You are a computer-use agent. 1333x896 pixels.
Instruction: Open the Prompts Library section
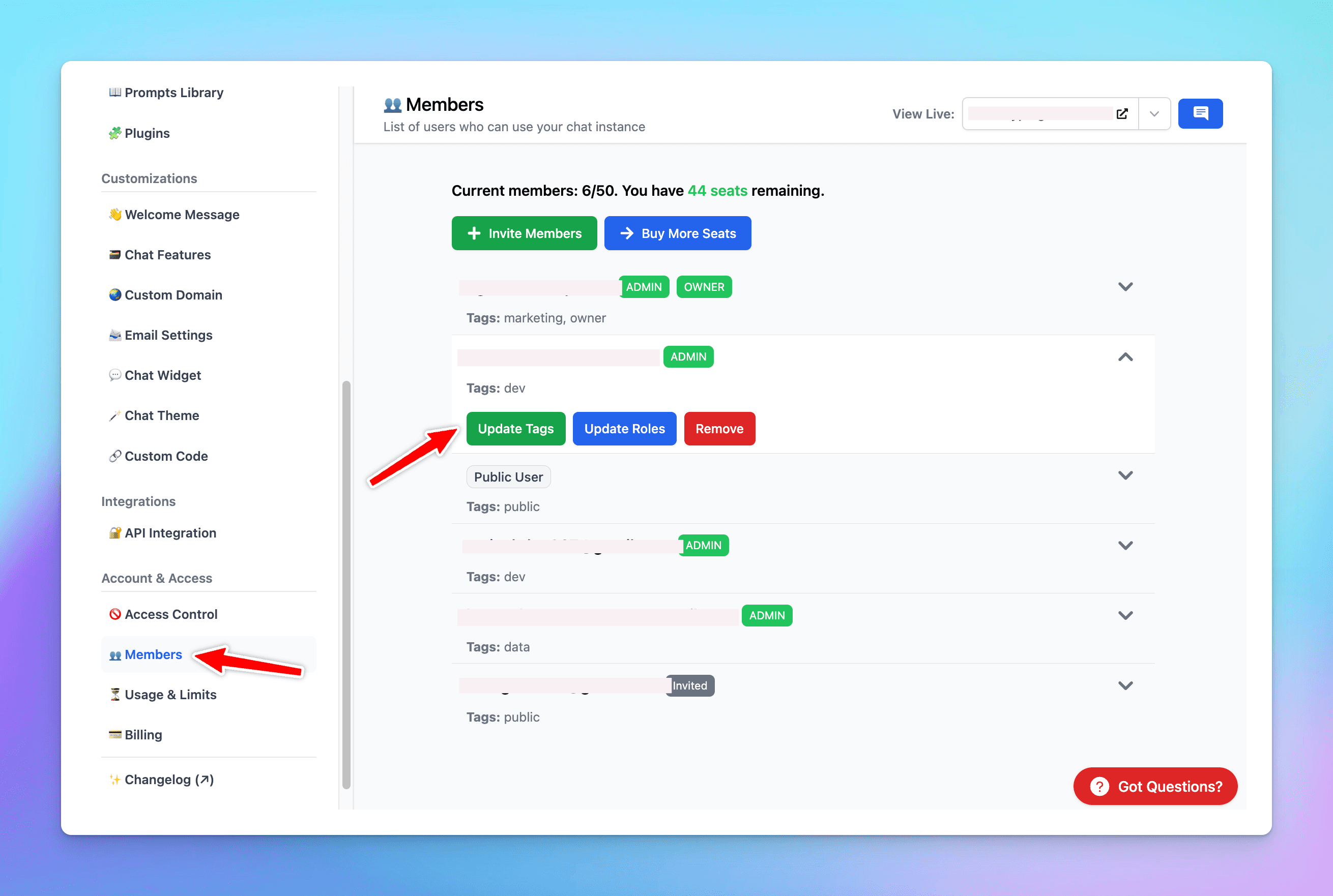[x=174, y=92]
